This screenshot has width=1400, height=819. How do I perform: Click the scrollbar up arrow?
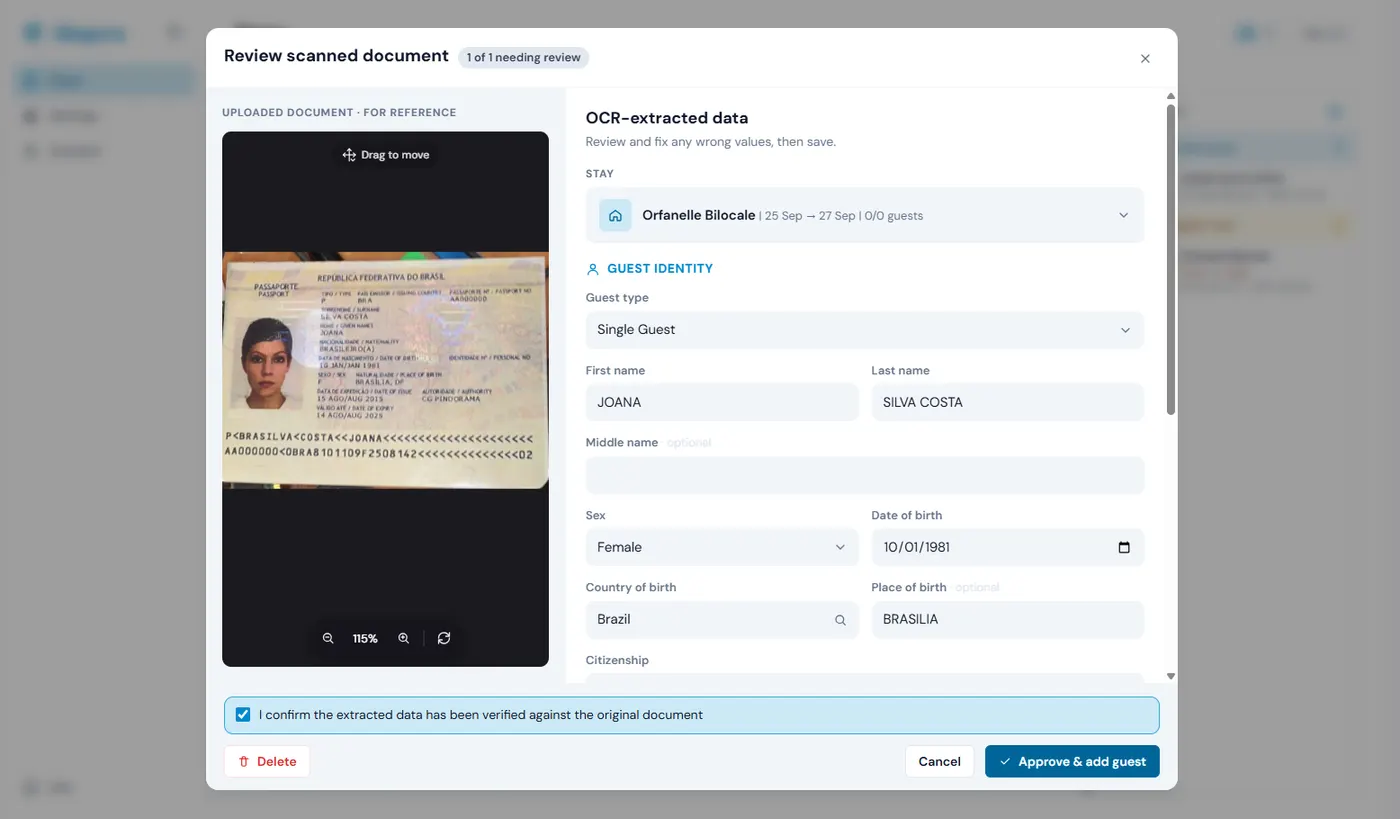pyautogui.click(x=1171, y=97)
